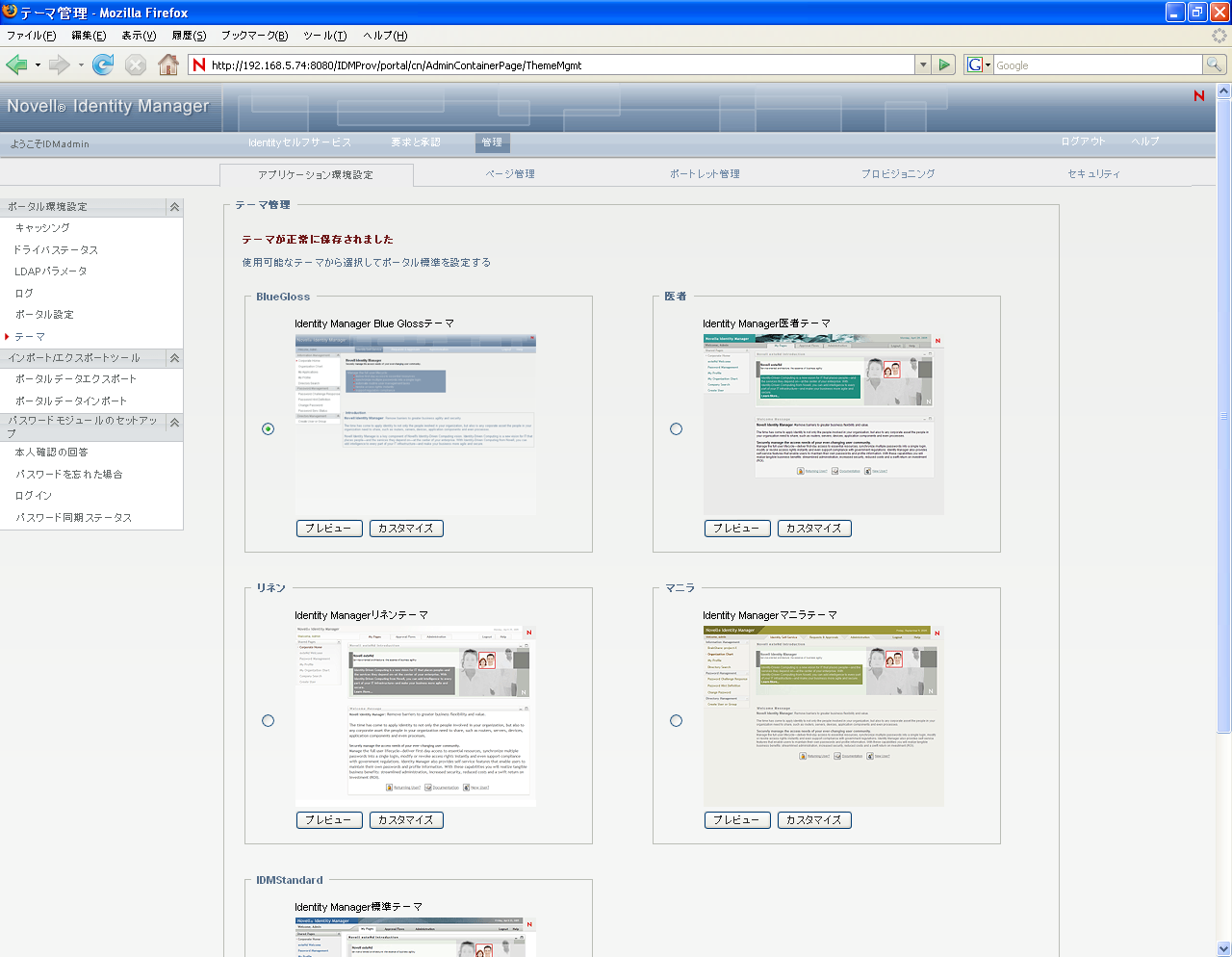Open 本人確認の回答 in the sidebar

click(x=51, y=453)
